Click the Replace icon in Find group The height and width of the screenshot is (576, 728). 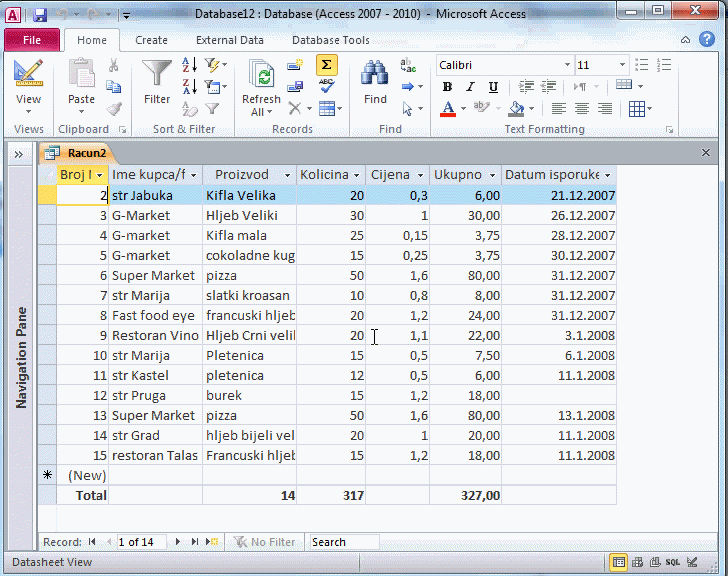tap(408, 65)
